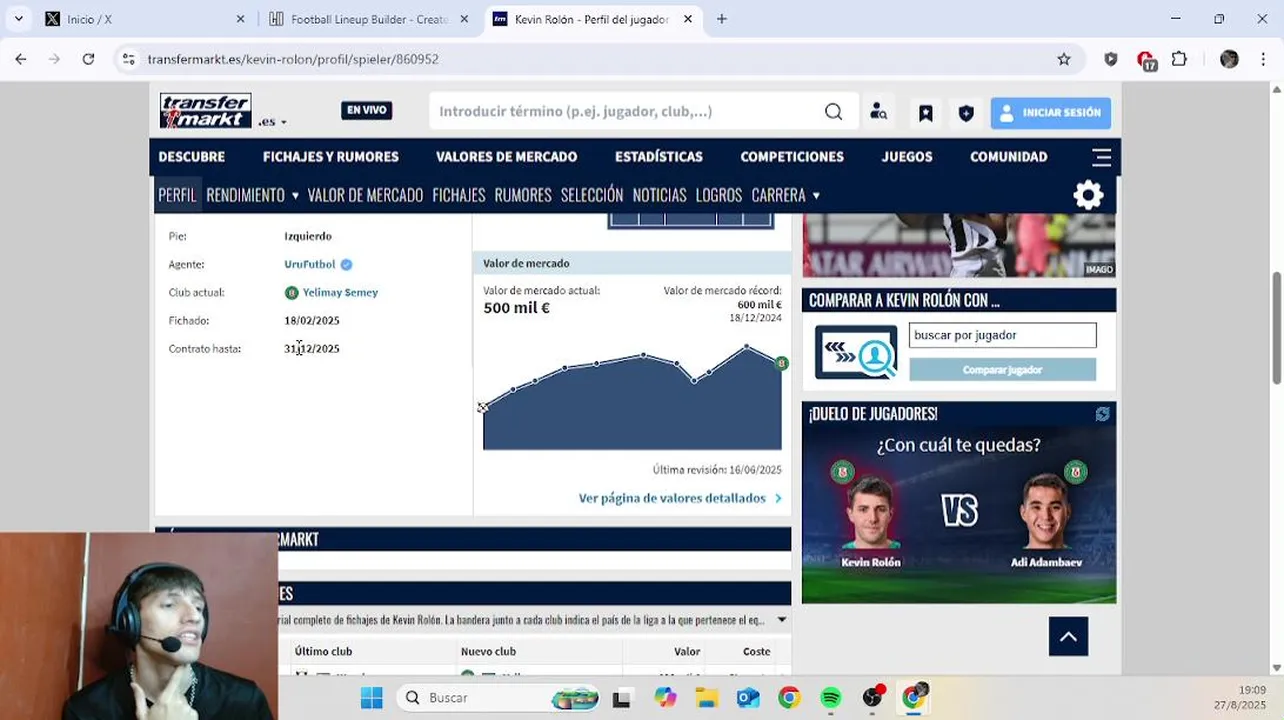This screenshot has height=720, width=1284.
Task: Click the refresh icon in Duelo de Jugadores
Action: click(x=1102, y=414)
